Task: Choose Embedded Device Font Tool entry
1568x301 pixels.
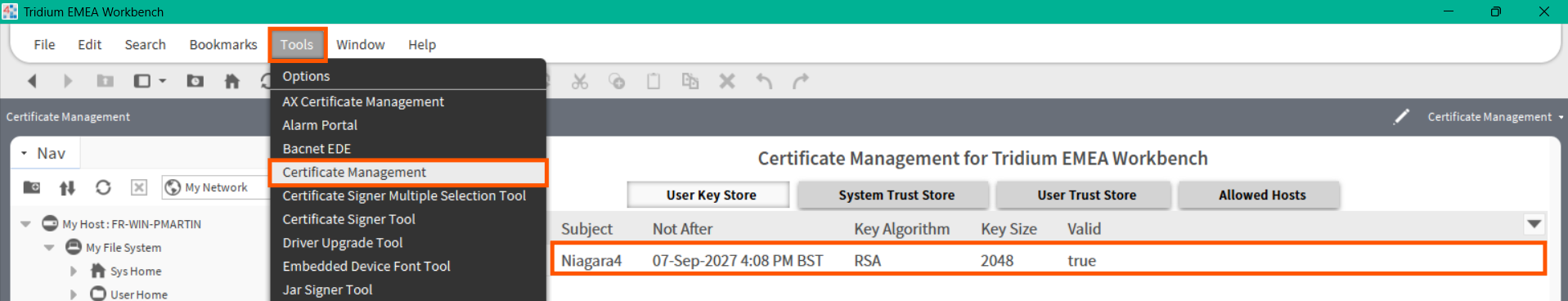Action: point(408,267)
